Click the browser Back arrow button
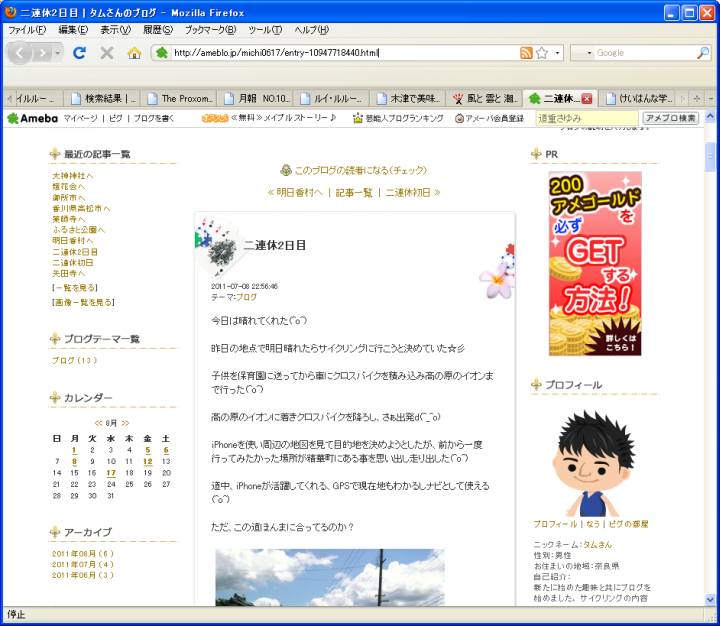The width and height of the screenshot is (720, 626). 22,53
